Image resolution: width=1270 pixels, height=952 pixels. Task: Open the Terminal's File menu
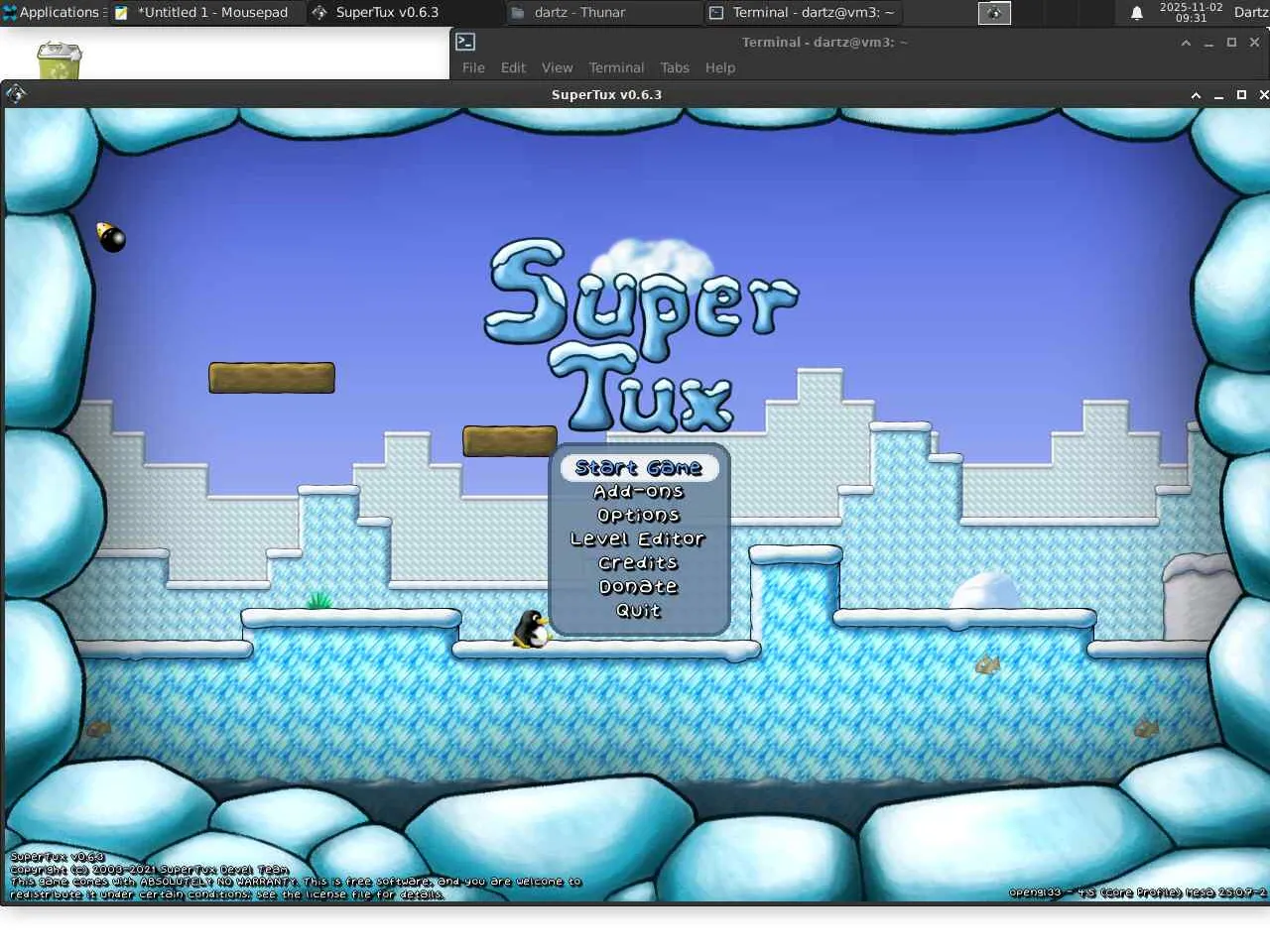pyautogui.click(x=473, y=67)
